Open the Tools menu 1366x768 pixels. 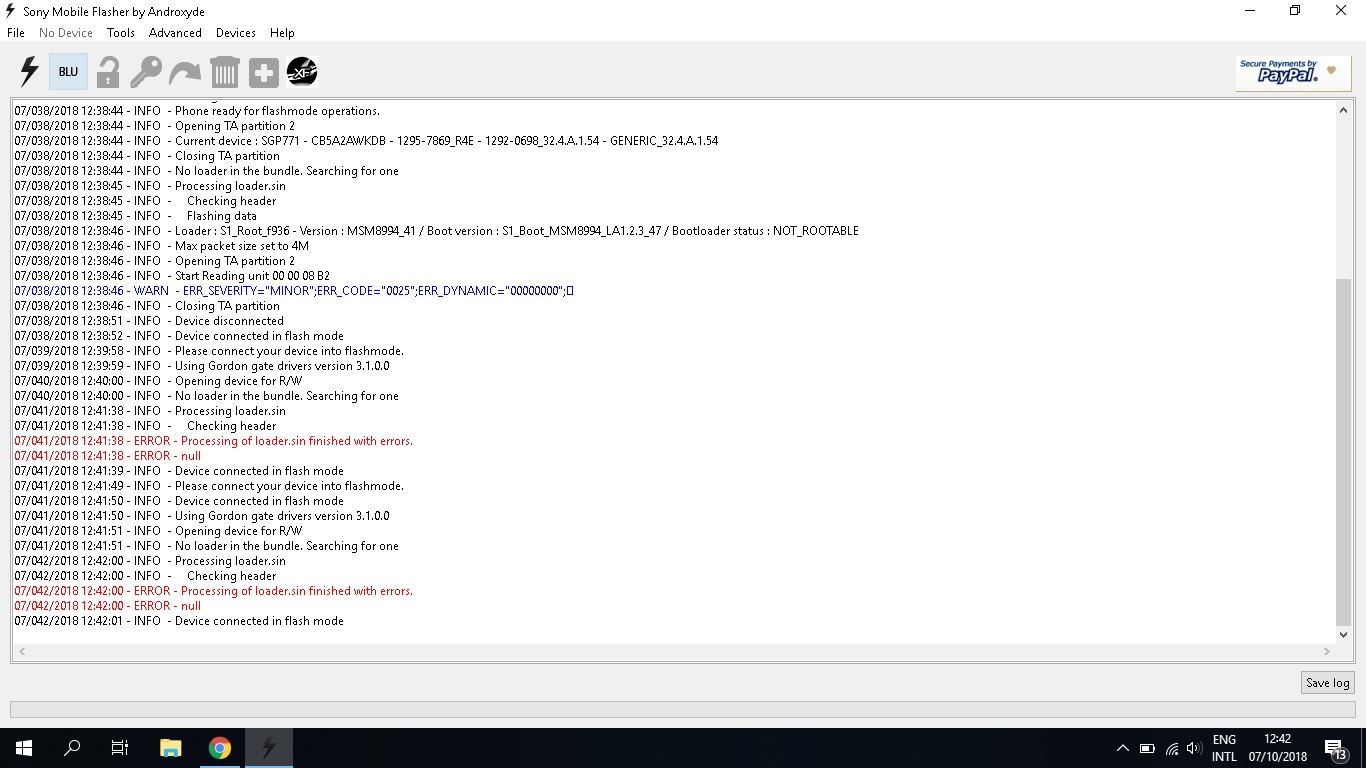click(x=121, y=33)
